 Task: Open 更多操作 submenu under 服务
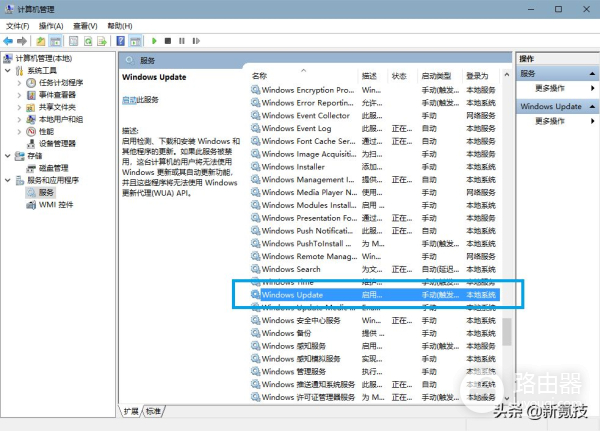550,88
